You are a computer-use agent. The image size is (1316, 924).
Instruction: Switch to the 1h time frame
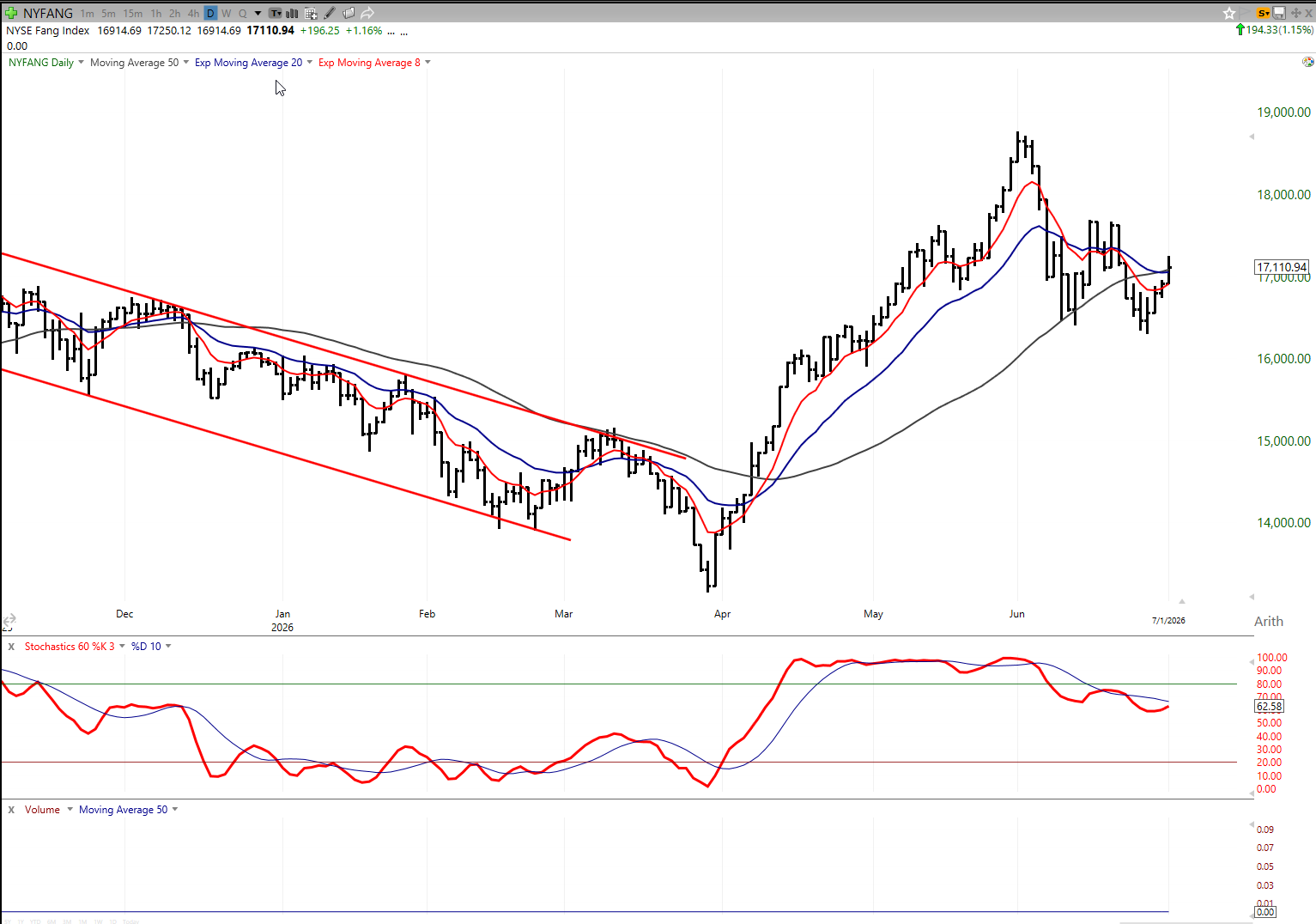click(156, 14)
